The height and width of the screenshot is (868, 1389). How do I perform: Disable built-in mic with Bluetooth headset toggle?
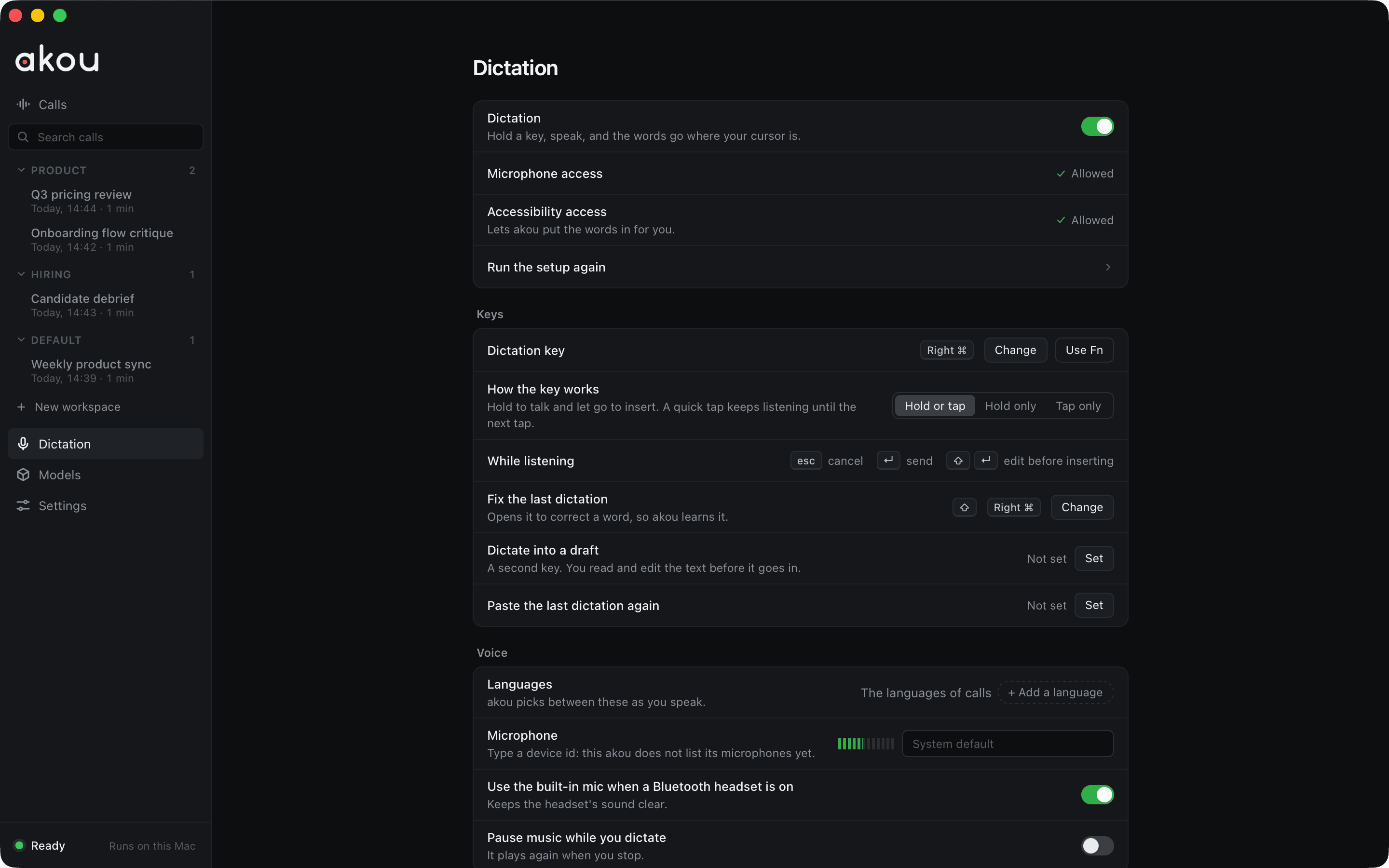(1097, 795)
